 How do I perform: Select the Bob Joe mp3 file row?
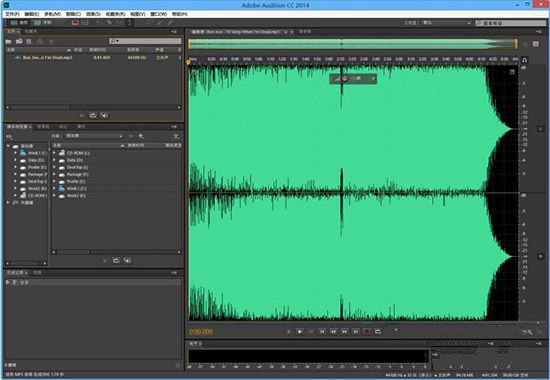coord(93,57)
